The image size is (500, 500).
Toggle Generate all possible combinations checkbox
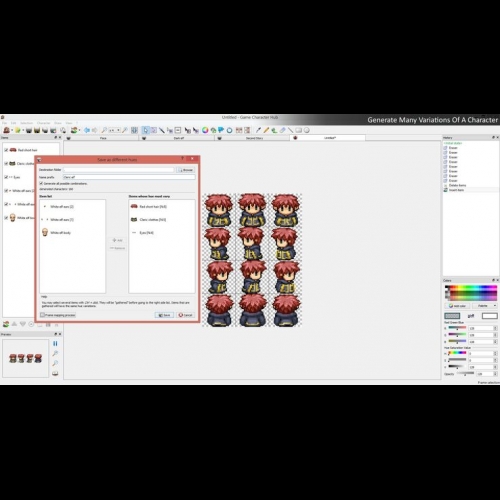(41, 184)
